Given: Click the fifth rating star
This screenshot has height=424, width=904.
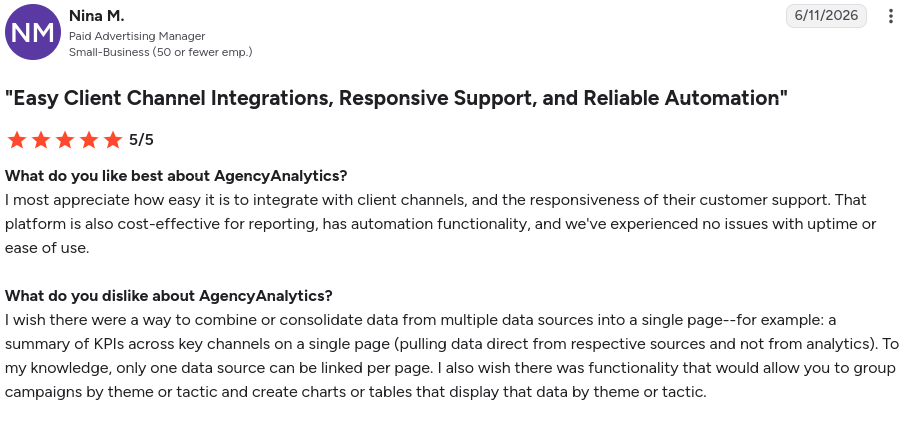Looking at the screenshot, I should pyautogui.click(x=112, y=140).
